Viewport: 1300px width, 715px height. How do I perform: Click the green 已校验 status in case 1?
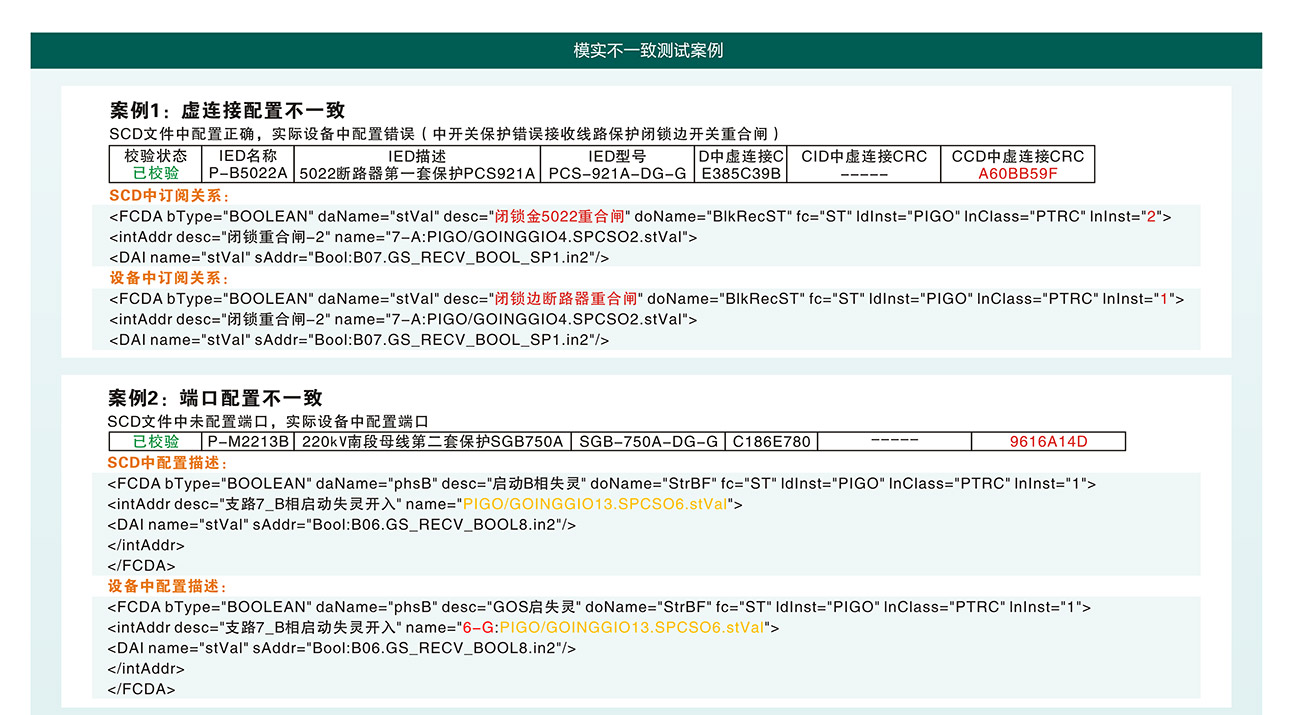click(155, 173)
